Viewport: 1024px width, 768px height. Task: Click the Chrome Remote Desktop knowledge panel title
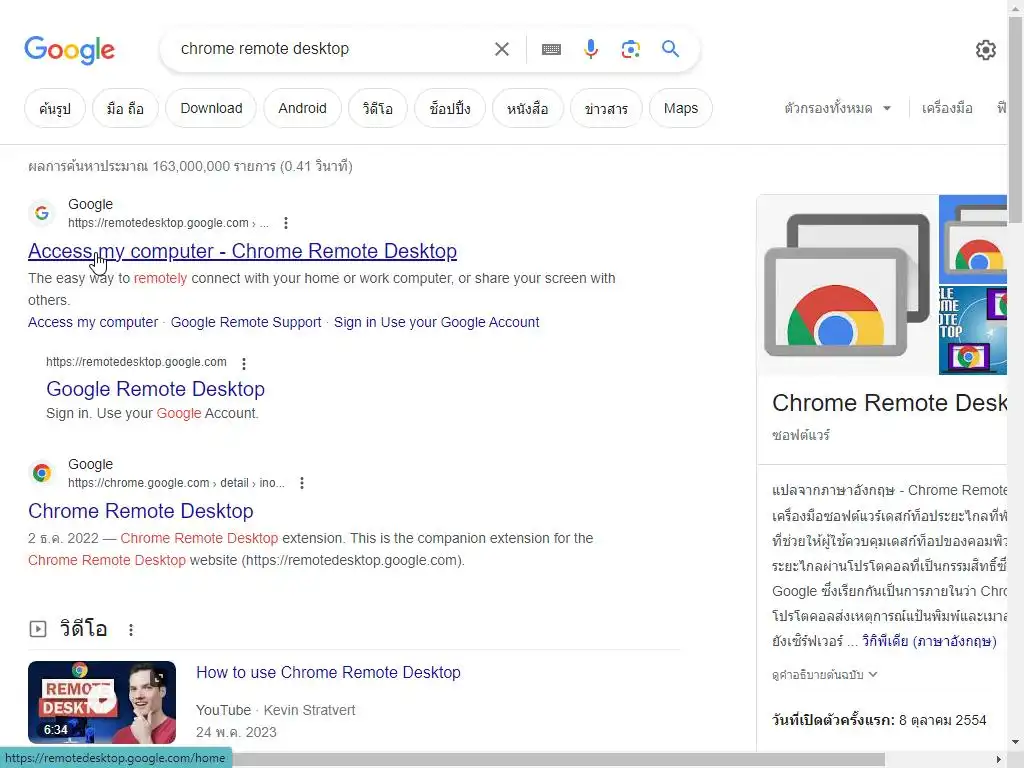[889, 403]
